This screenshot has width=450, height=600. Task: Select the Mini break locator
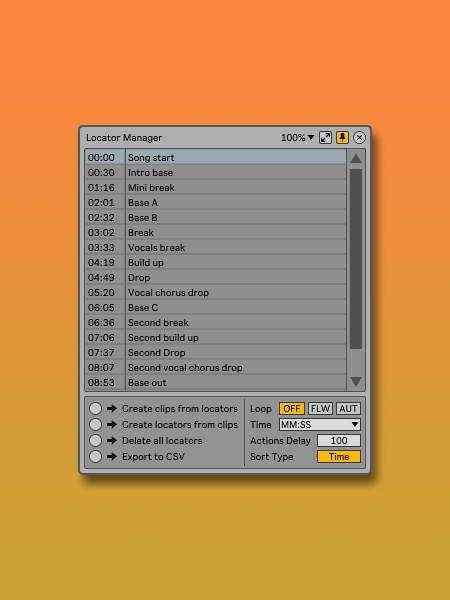point(236,188)
